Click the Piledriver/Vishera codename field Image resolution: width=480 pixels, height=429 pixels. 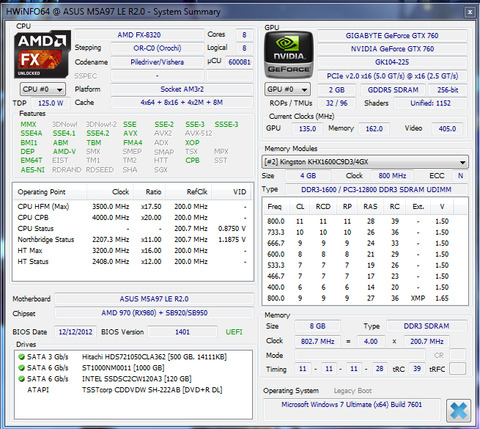[x=157, y=62]
